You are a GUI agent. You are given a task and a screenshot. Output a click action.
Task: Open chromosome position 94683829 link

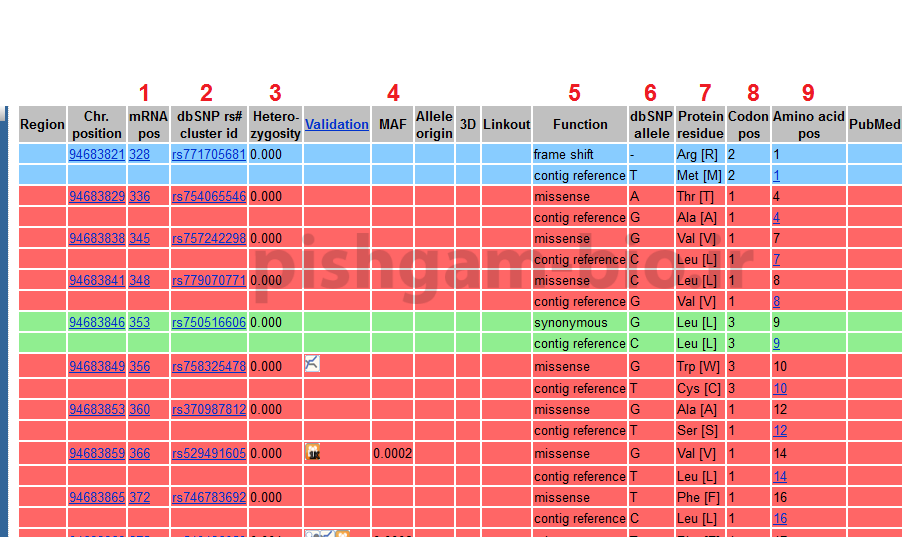[x=97, y=197]
